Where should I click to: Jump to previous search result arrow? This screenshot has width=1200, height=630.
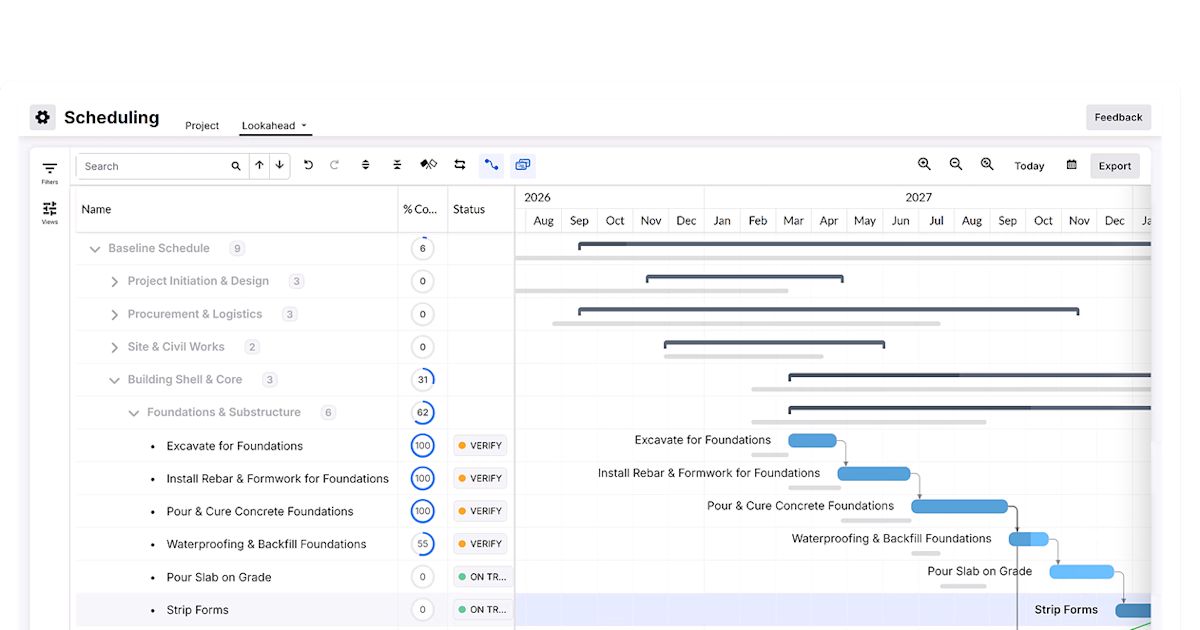[259, 166]
